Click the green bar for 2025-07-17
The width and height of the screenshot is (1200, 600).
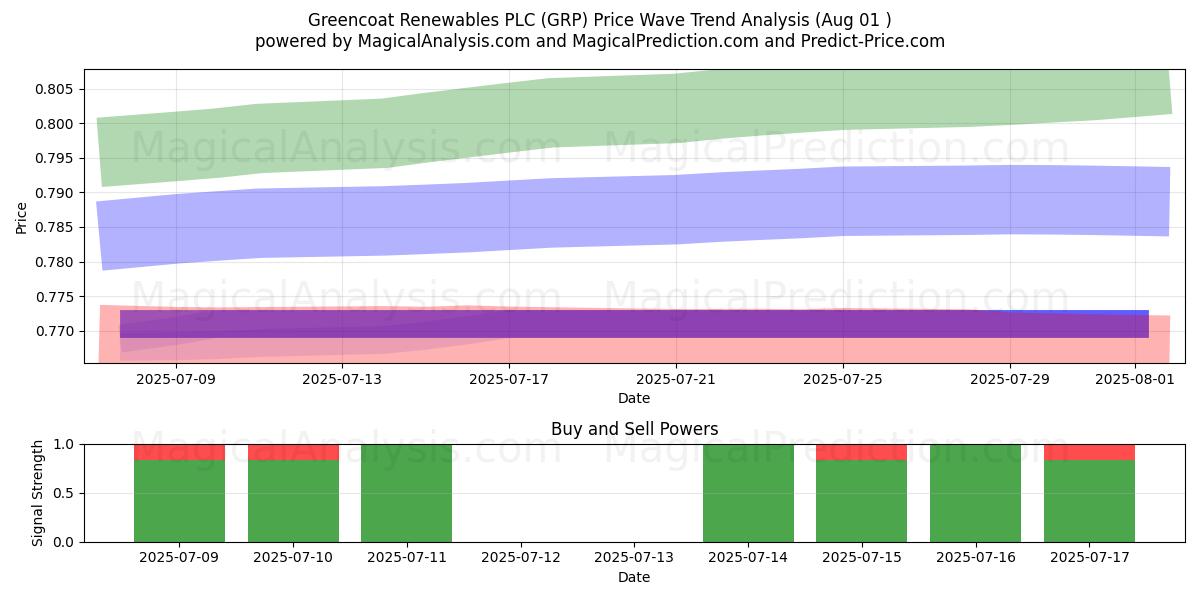coord(1089,501)
